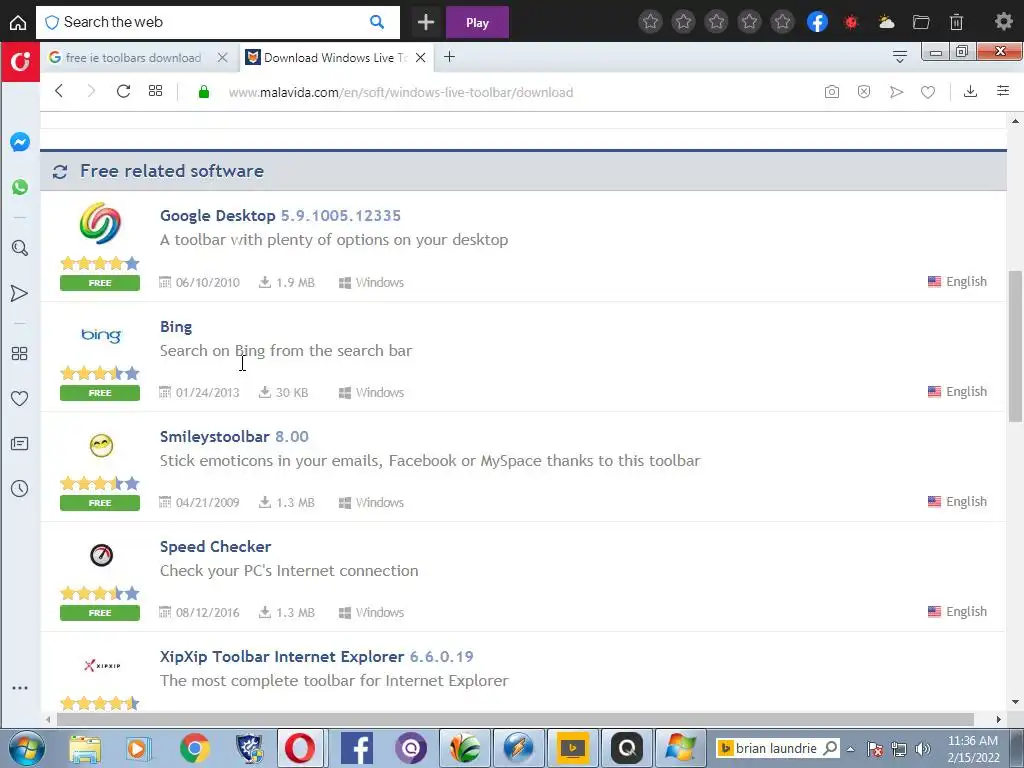The height and width of the screenshot is (768, 1024).
Task: Click the Bing logo thumbnail
Action: point(101,335)
